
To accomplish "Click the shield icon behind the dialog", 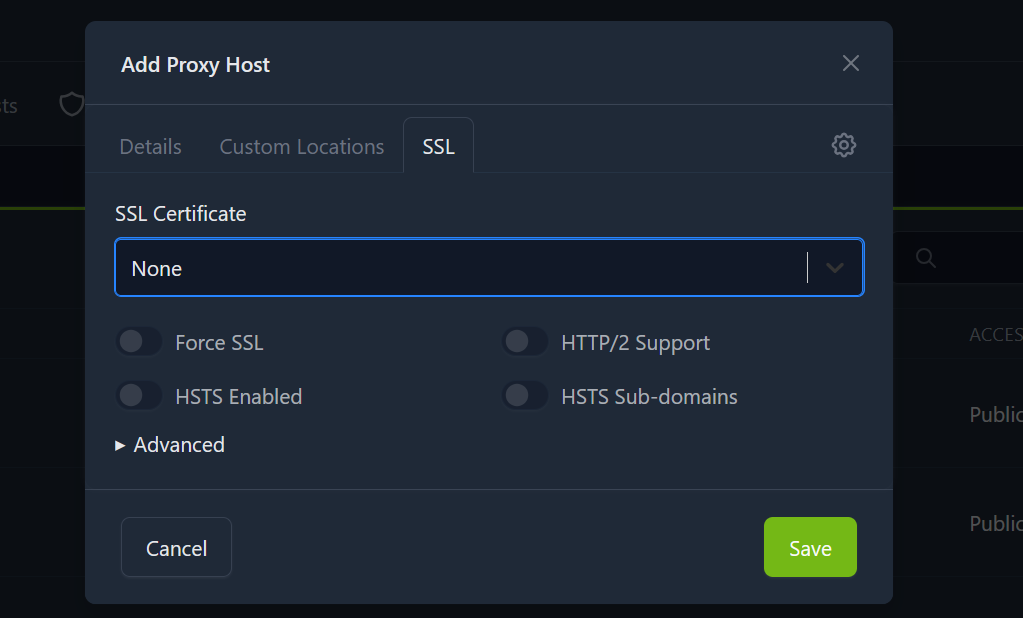I will coord(72,104).
